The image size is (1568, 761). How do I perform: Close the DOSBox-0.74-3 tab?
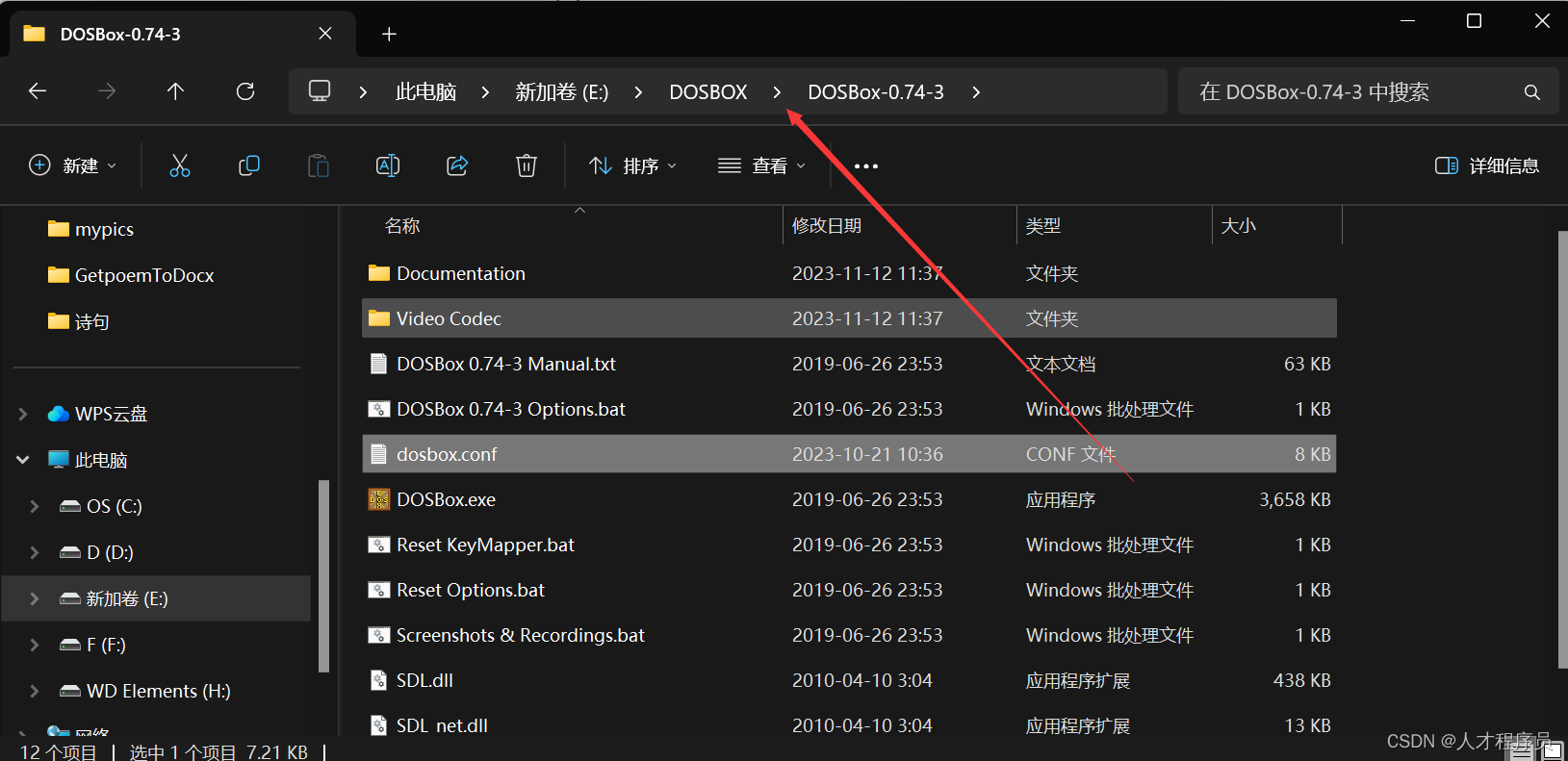click(325, 34)
